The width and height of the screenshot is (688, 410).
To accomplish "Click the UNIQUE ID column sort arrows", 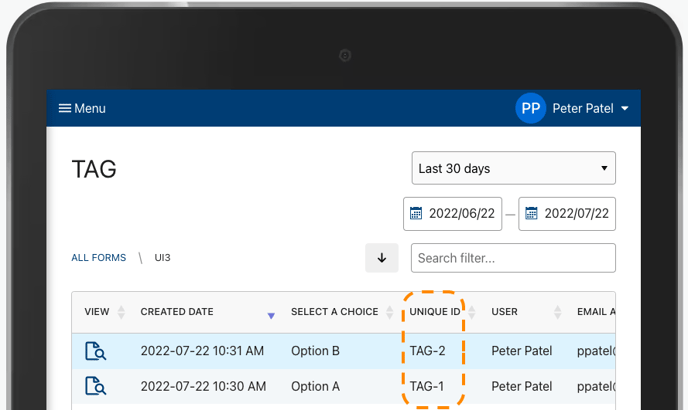I will [x=472, y=312].
